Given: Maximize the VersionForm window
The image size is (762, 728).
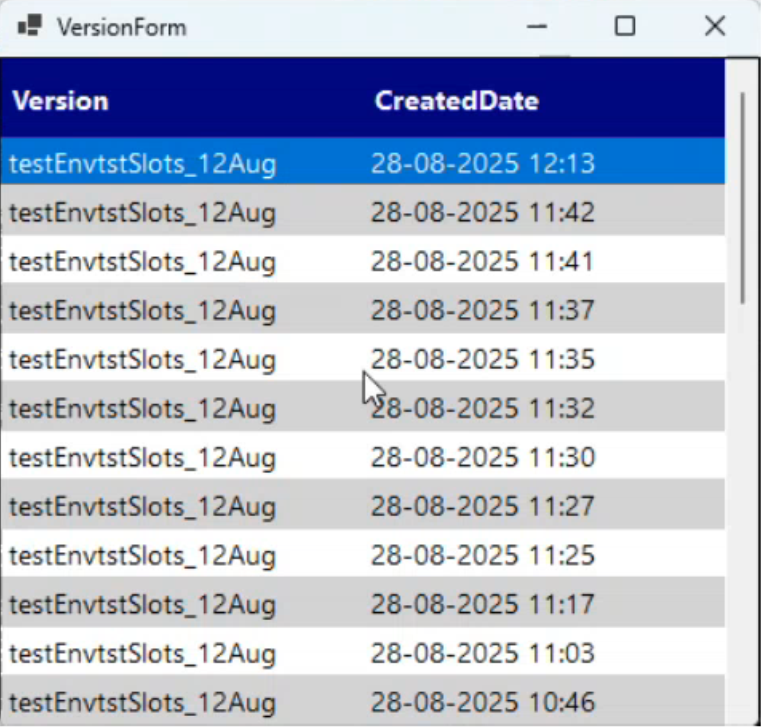Looking at the screenshot, I should click(x=625, y=27).
